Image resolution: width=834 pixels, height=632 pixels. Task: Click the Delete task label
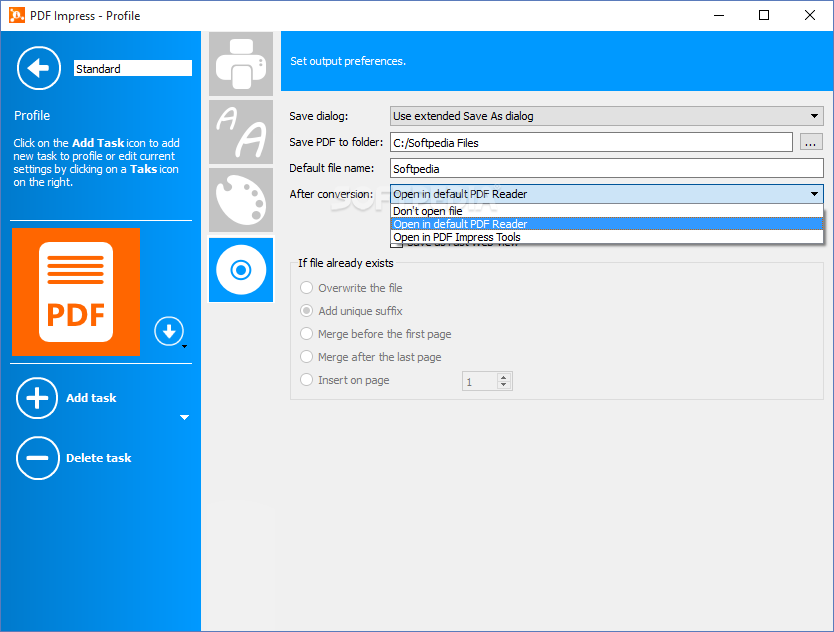point(98,458)
